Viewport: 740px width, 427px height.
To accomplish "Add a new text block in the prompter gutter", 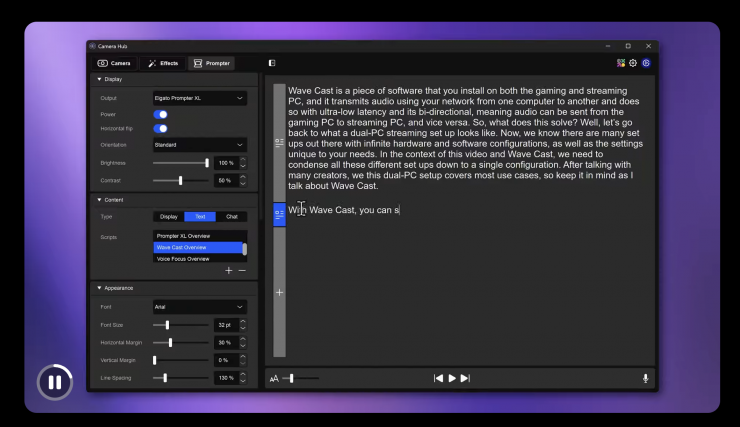I will 279,292.
